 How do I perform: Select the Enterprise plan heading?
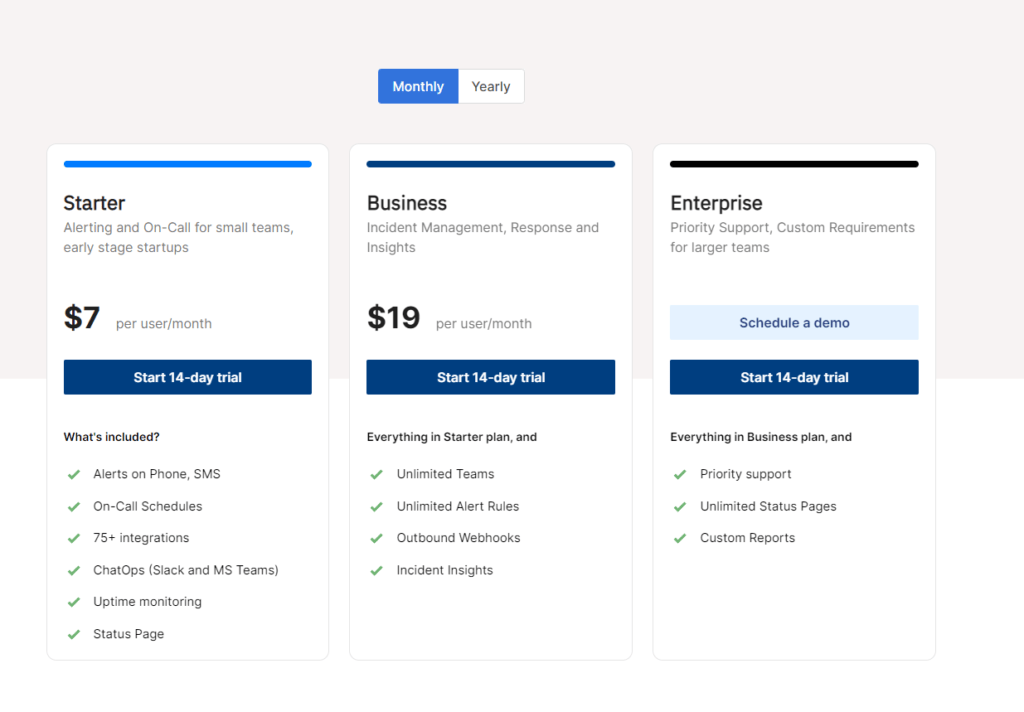(716, 203)
